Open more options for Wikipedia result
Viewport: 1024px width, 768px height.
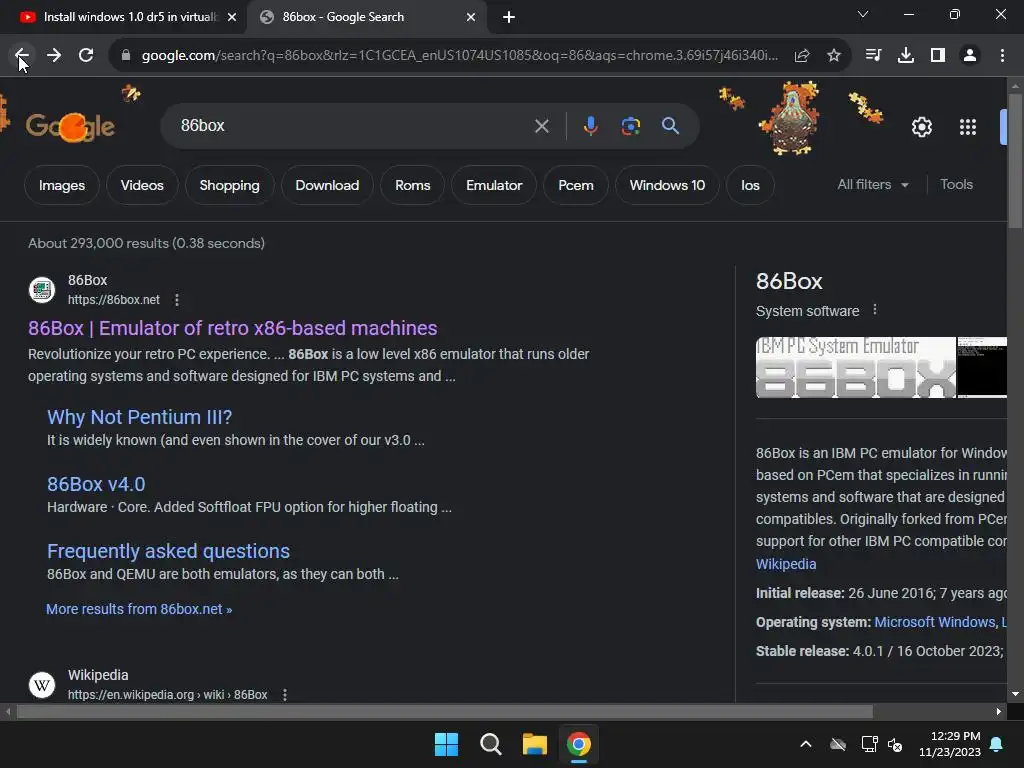pos(285,695)
